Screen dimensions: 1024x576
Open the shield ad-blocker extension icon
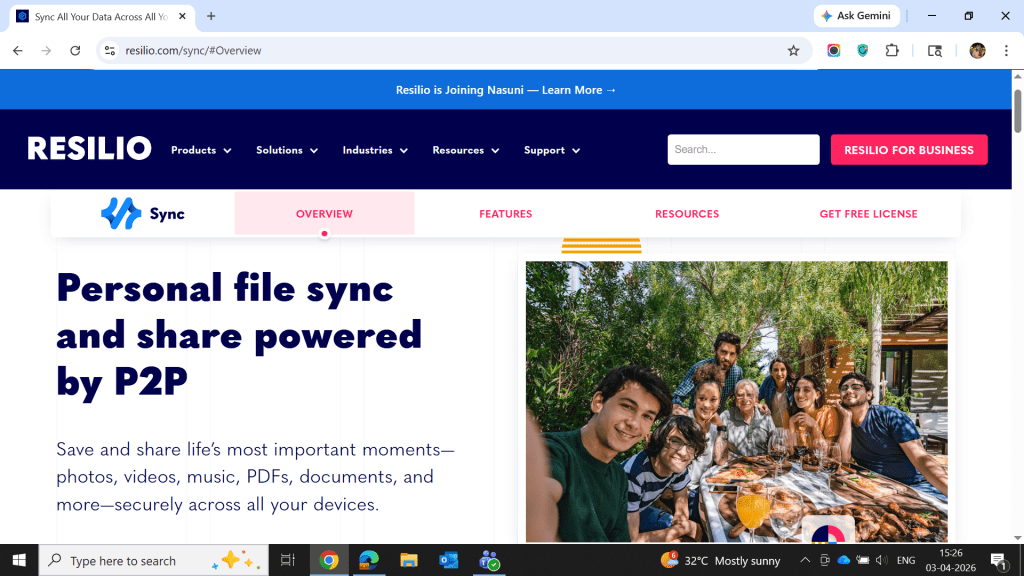tap(862, 50)
